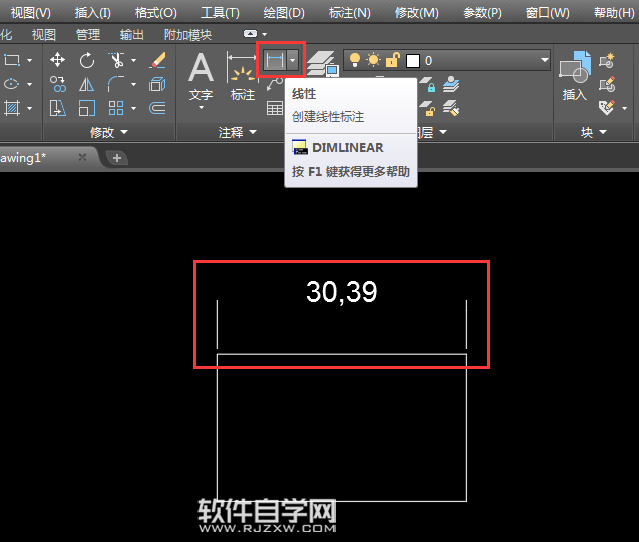Click the Erase tool icon
The image size is (639, 542).
157,60
